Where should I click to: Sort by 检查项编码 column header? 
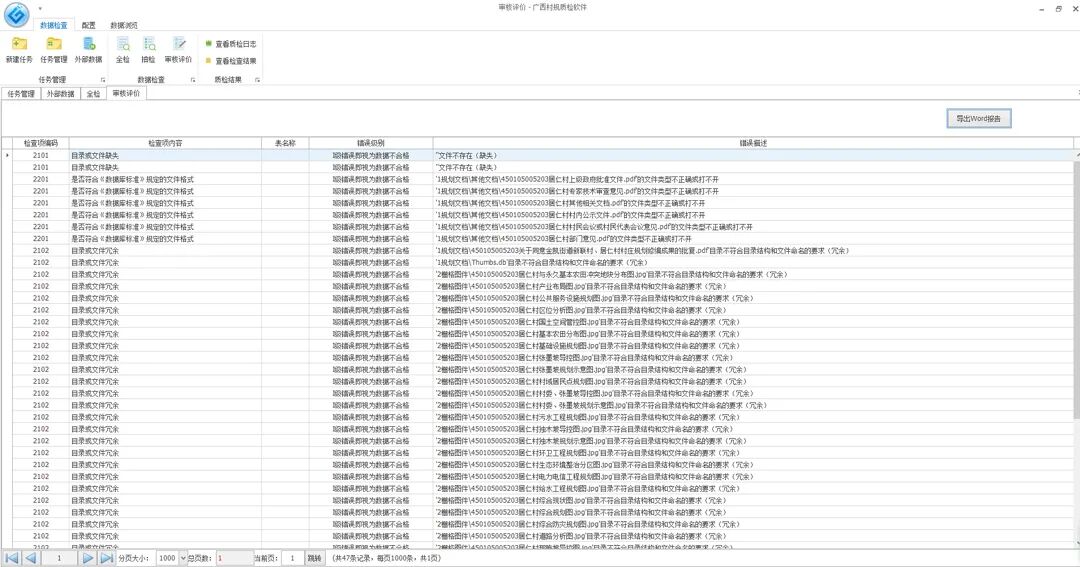[x=41, y=143]
